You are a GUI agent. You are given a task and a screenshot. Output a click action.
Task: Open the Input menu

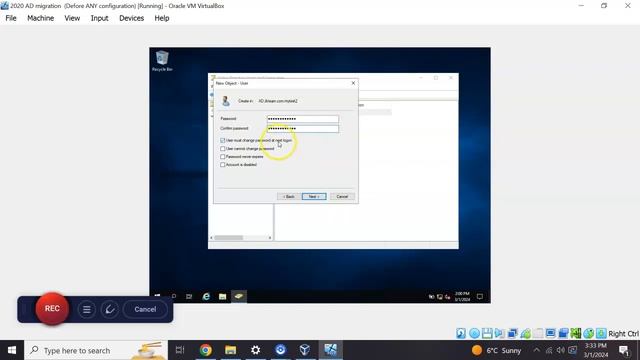point(99,18)
